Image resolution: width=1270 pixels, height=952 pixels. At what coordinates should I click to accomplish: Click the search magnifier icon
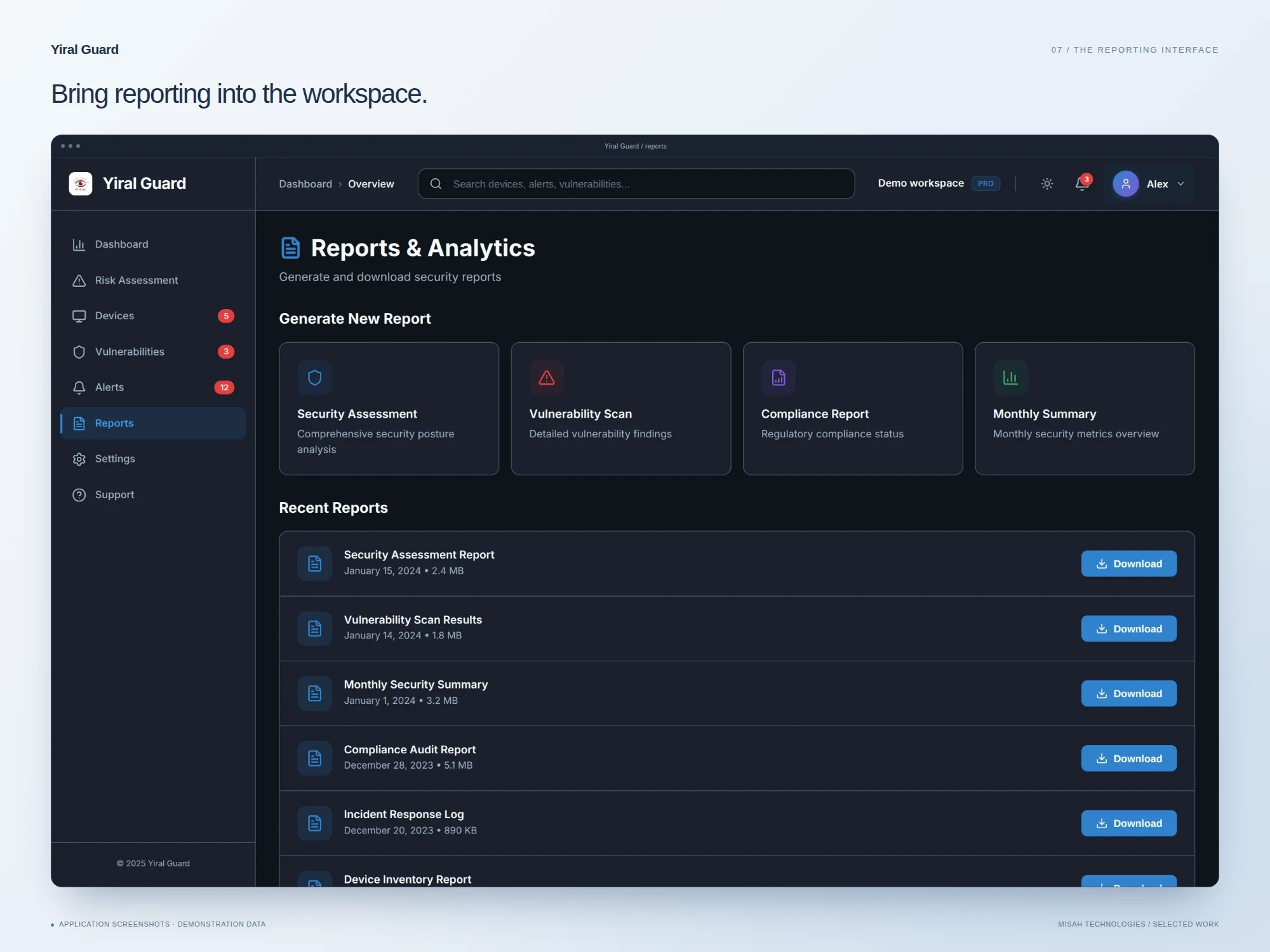(436, 184)
